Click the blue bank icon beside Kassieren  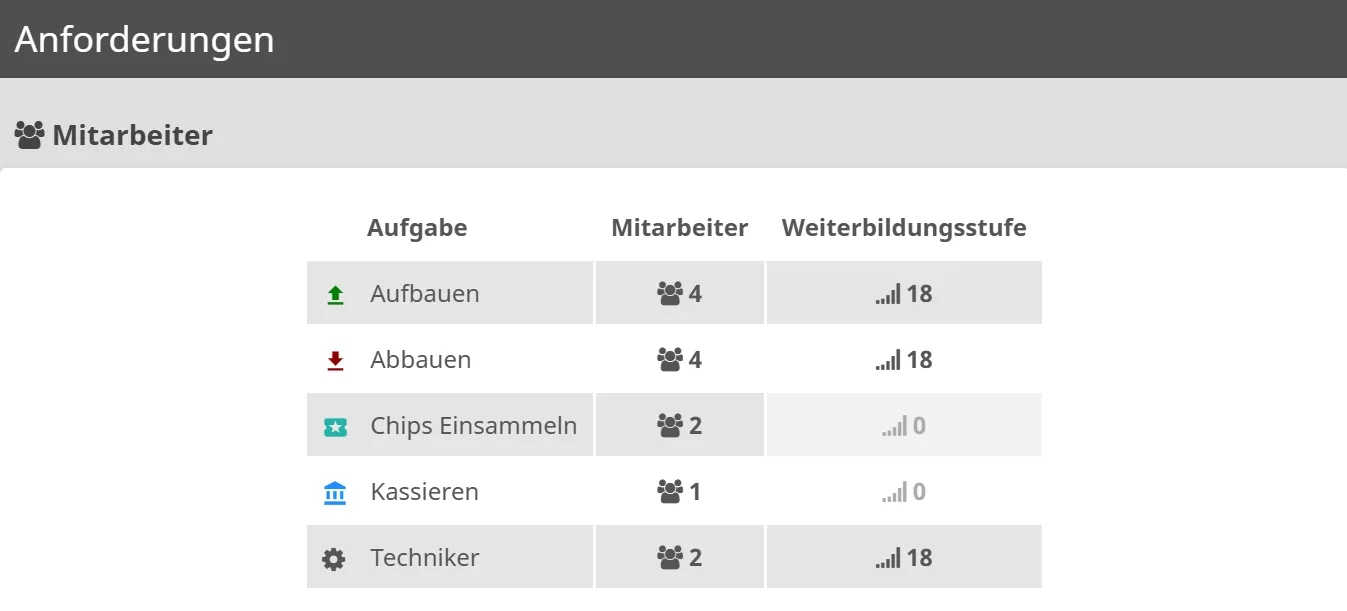click(x=335, y=493)
